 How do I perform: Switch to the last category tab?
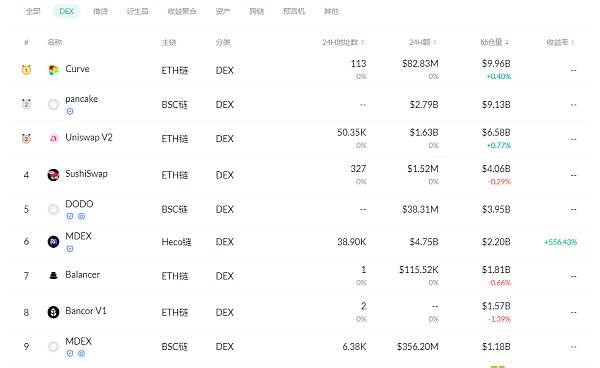tap(331, 11)
